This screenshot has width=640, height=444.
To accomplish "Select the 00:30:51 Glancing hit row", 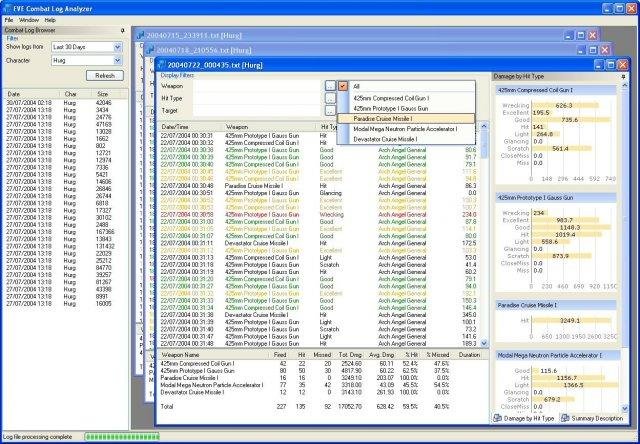I will pos(318,193).
